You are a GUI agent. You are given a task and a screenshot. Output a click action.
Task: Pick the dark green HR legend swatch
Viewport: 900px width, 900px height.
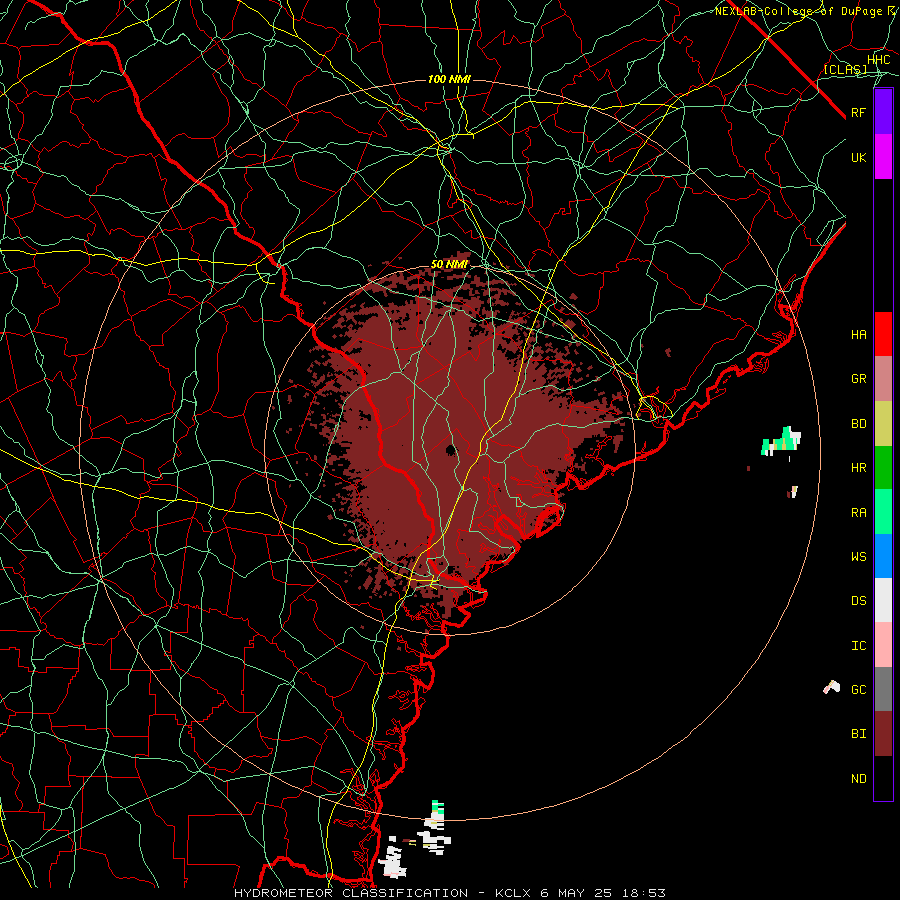click(x=883, y=467)
